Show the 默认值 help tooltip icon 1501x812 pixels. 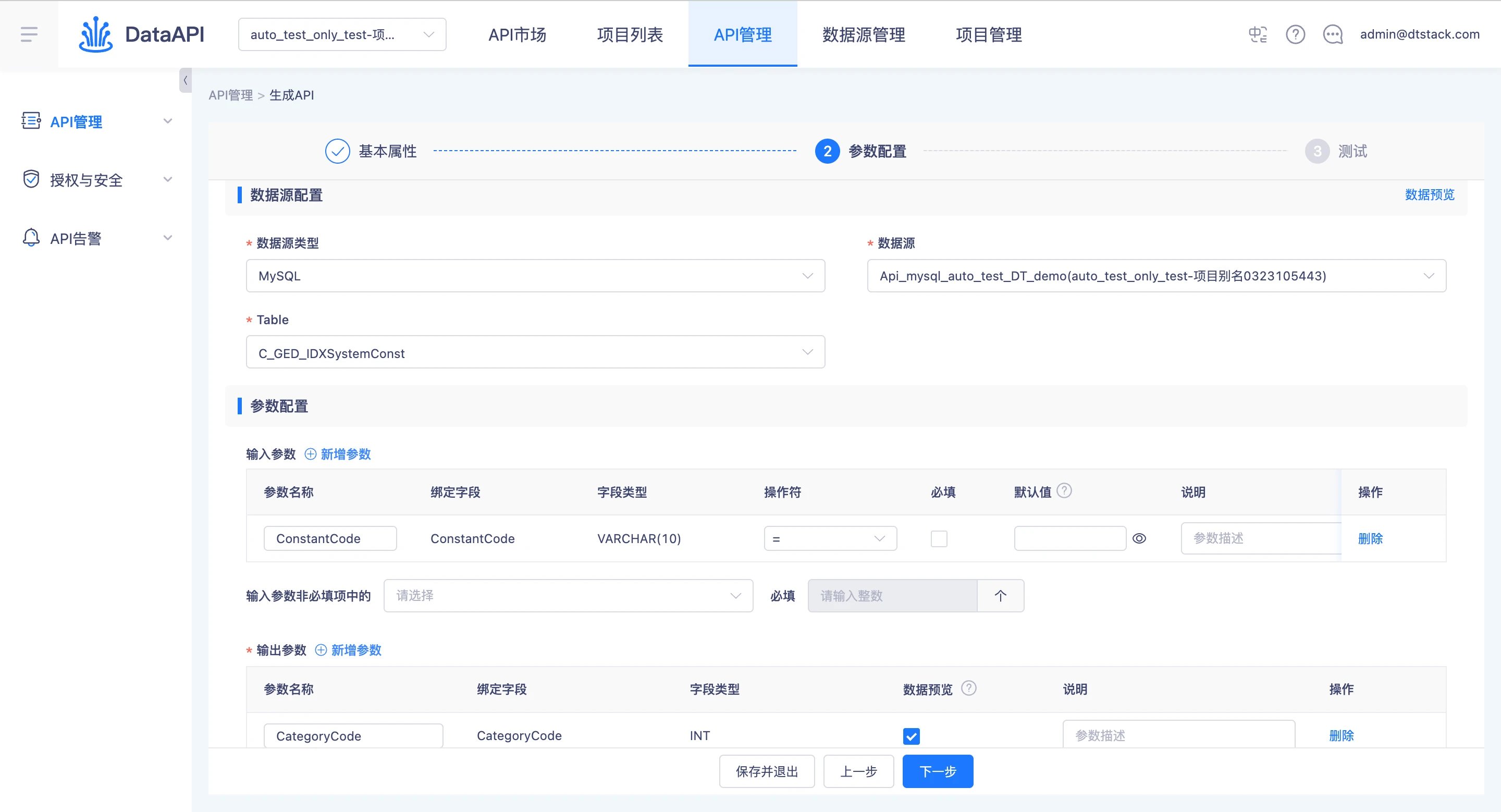click(1064, 490)
